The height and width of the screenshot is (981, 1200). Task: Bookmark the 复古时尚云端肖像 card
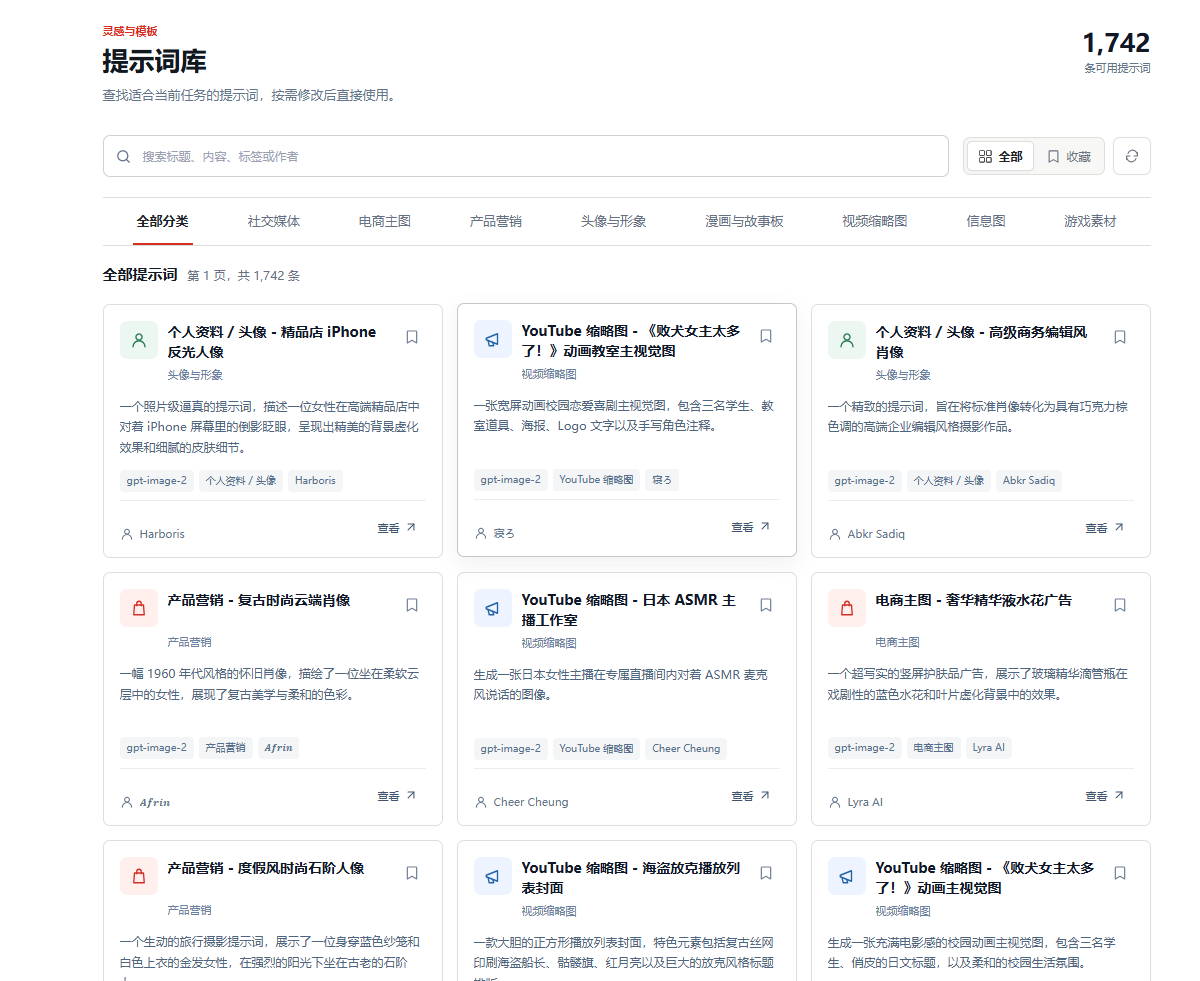412,605
